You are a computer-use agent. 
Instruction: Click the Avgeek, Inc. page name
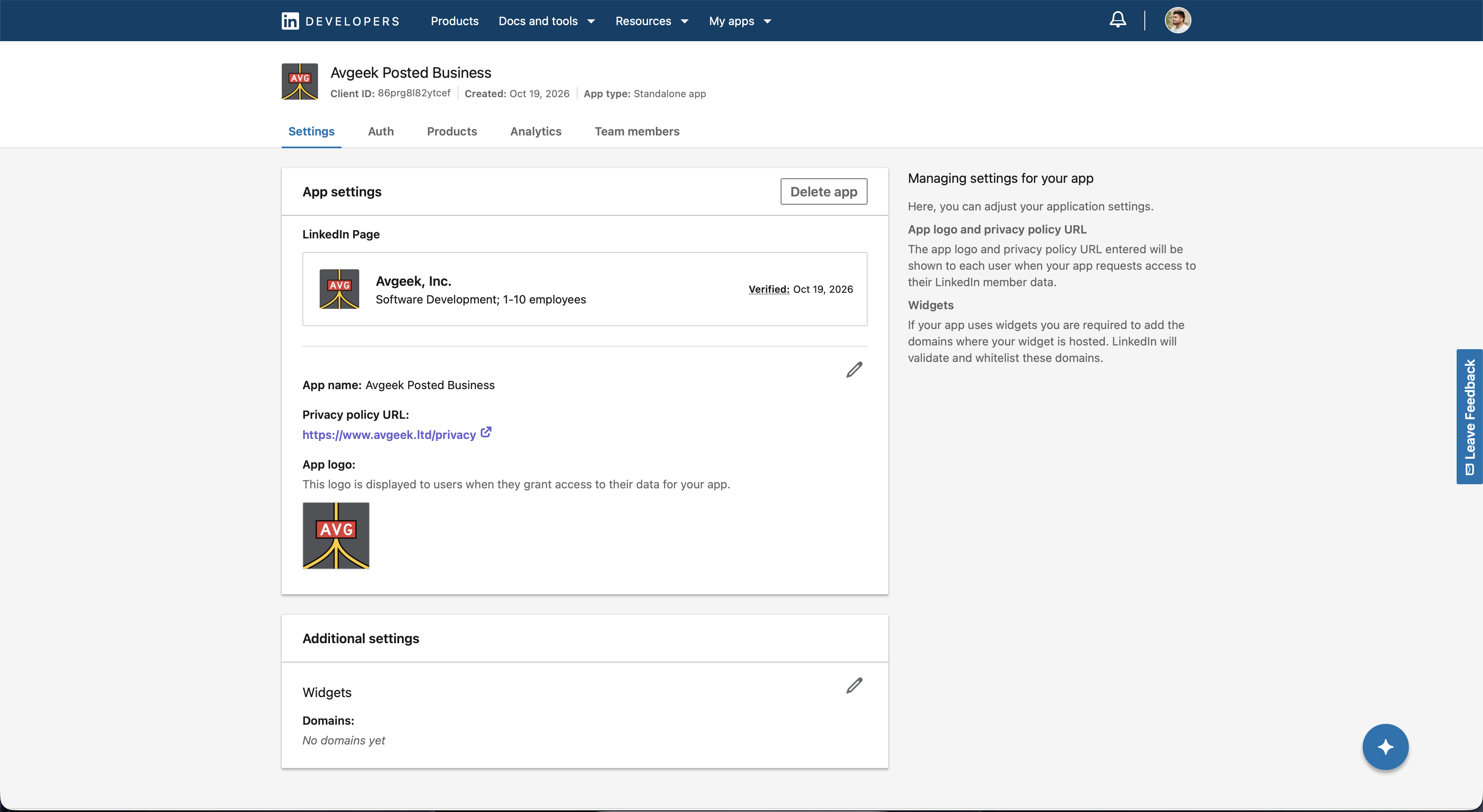click(413, 281)
